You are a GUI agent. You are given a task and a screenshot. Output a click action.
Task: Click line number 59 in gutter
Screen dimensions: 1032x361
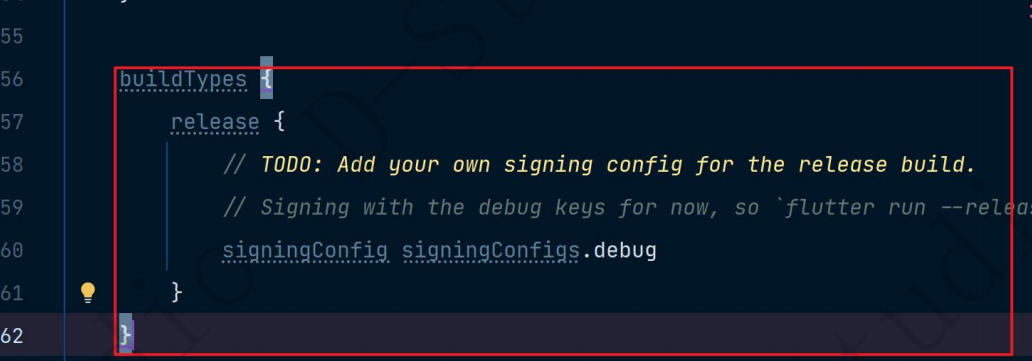[12, 208]
